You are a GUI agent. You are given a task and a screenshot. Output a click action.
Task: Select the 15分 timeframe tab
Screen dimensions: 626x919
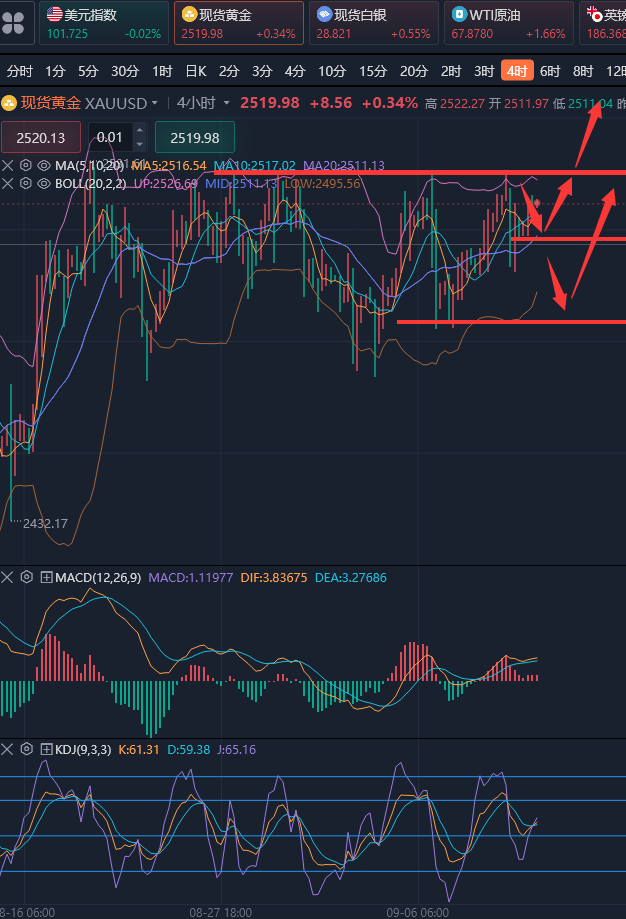coord(373,71)
